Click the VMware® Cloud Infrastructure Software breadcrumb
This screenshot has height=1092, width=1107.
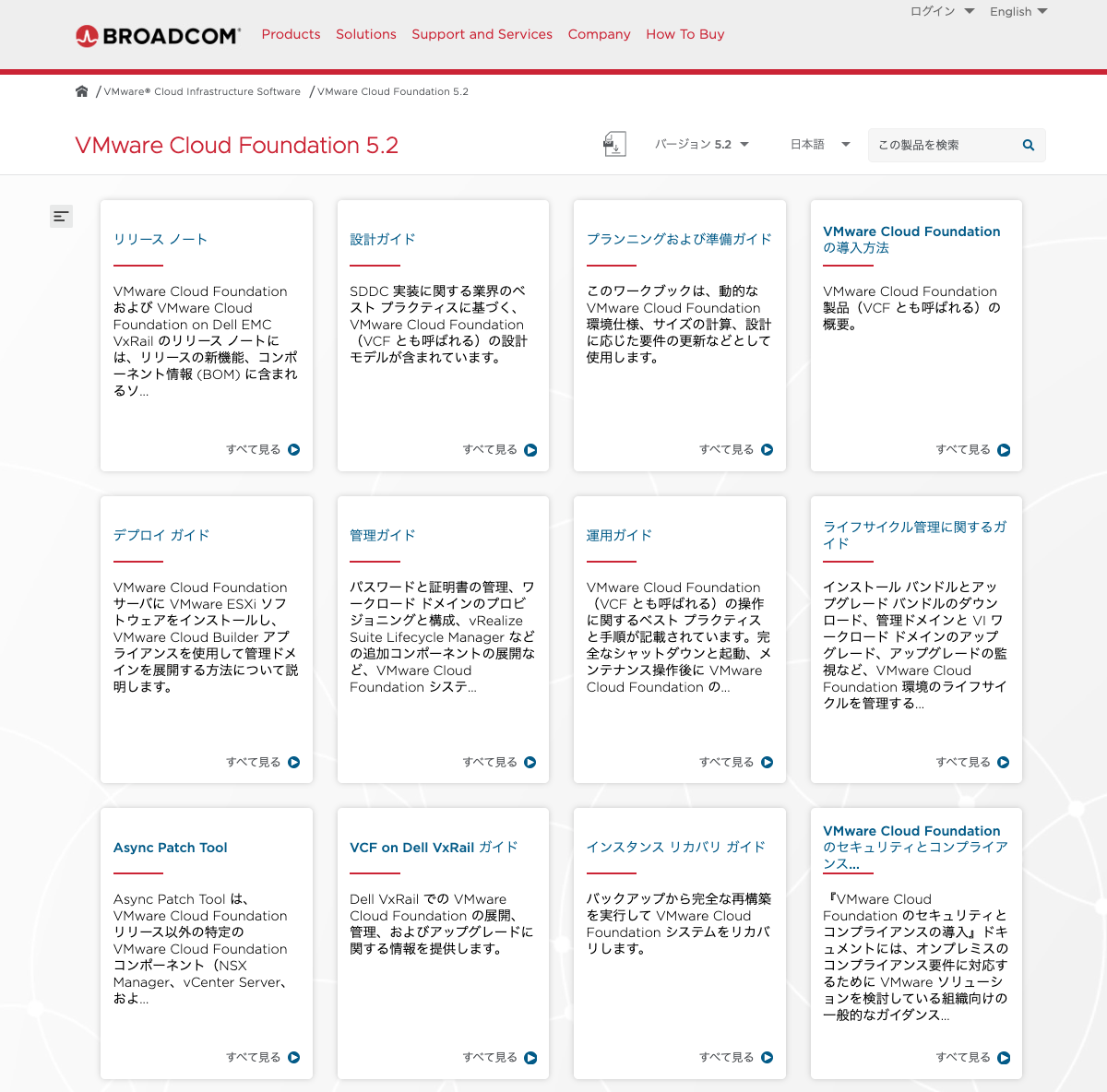coord(201,91)
